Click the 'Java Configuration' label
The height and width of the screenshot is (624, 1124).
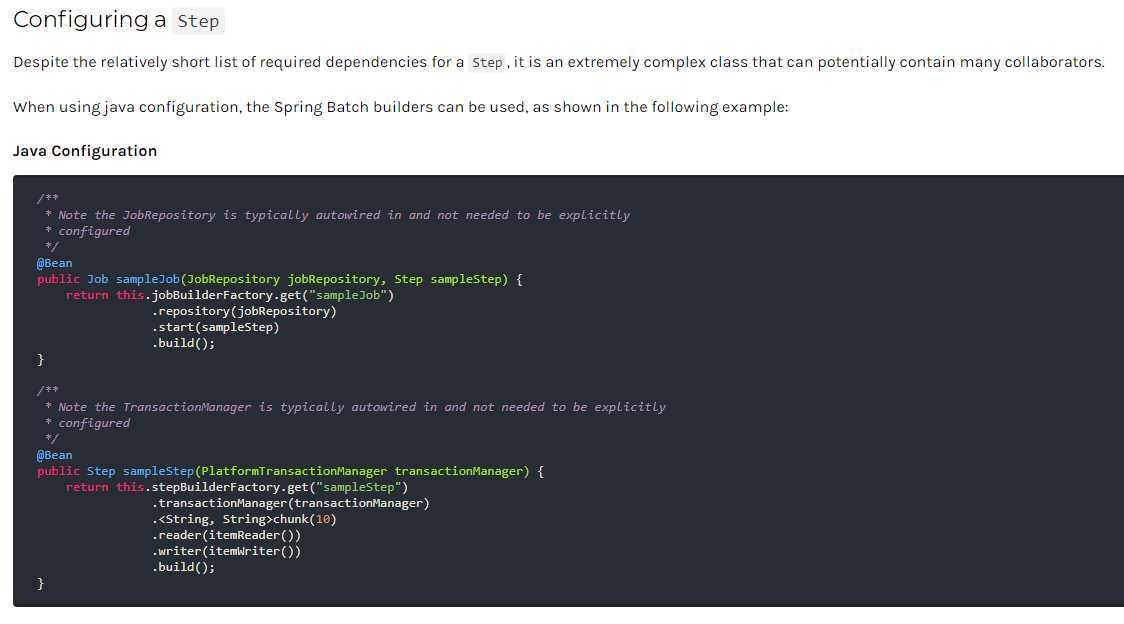coord(85,151)
